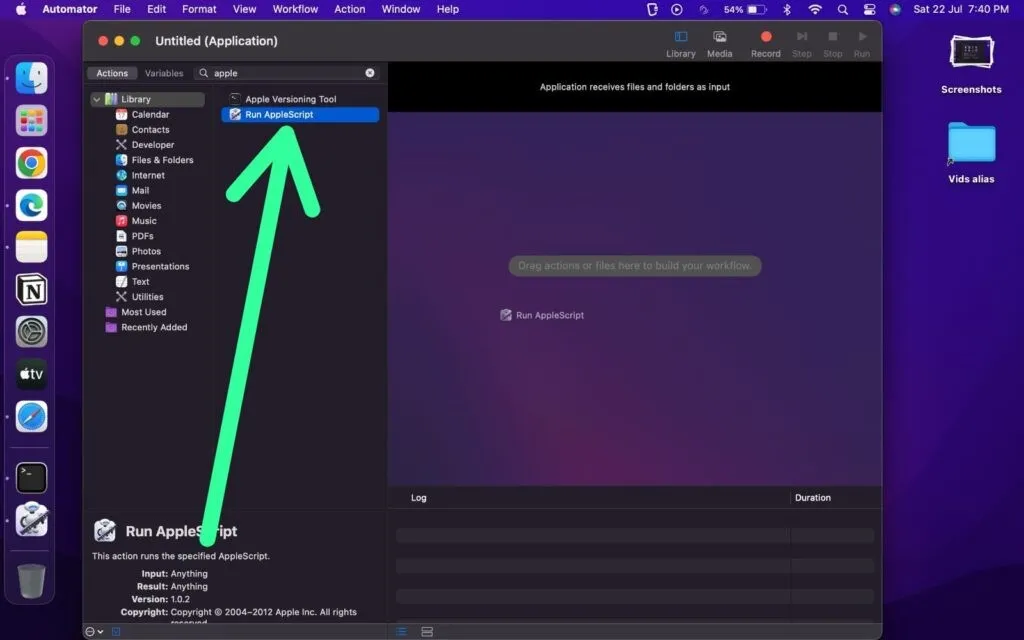Open the Workflow menu
The width and height of the screenshot is (1024, 640).
tap(295, 9)
